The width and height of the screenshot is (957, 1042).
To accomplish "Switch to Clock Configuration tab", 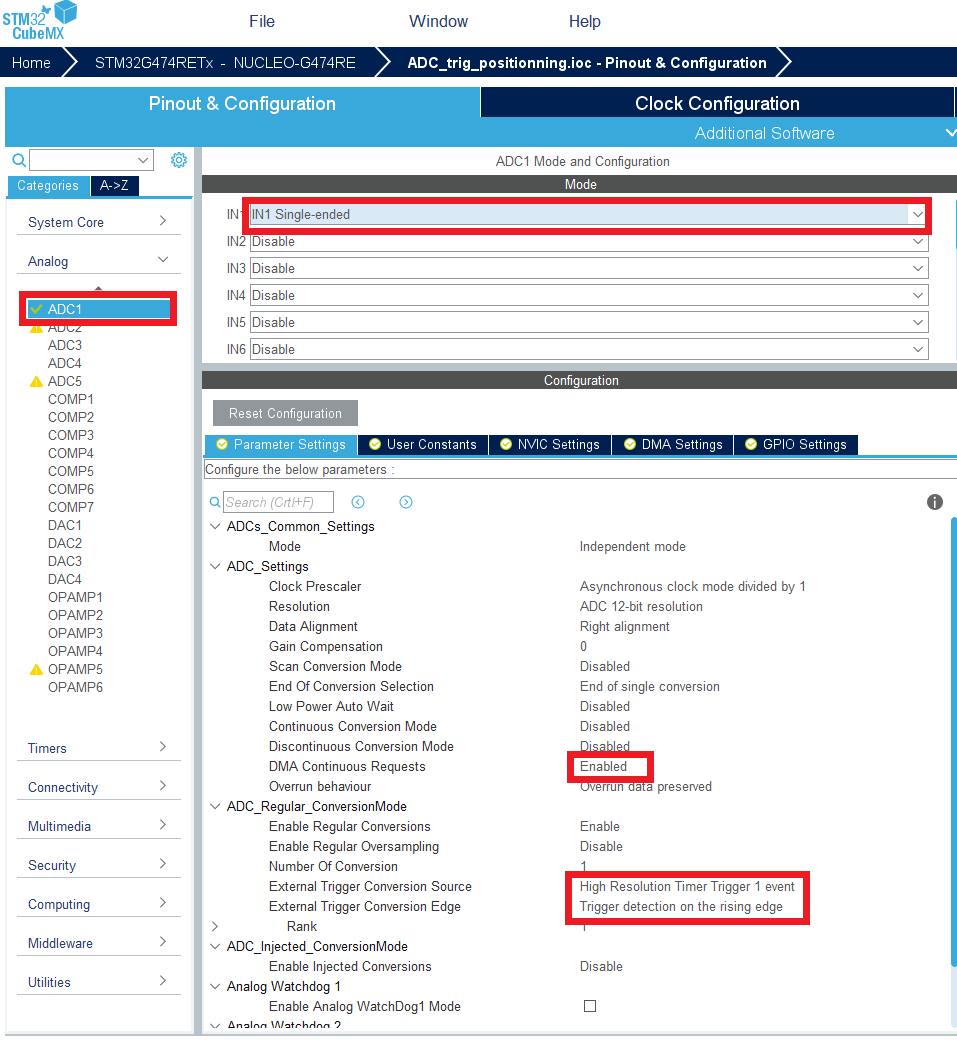I will tap(717, 103).
